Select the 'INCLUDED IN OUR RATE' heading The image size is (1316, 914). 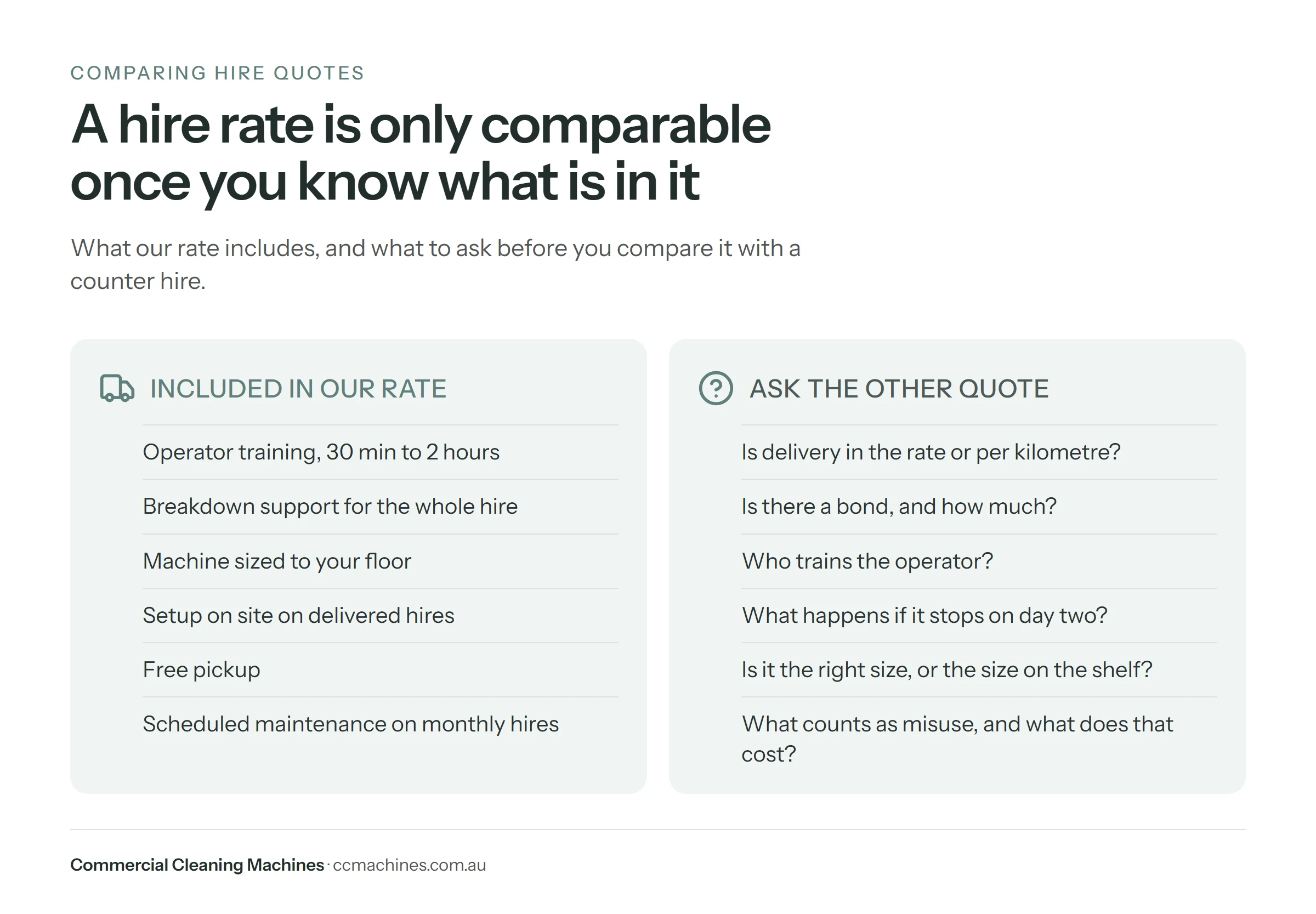pos(298,389)
